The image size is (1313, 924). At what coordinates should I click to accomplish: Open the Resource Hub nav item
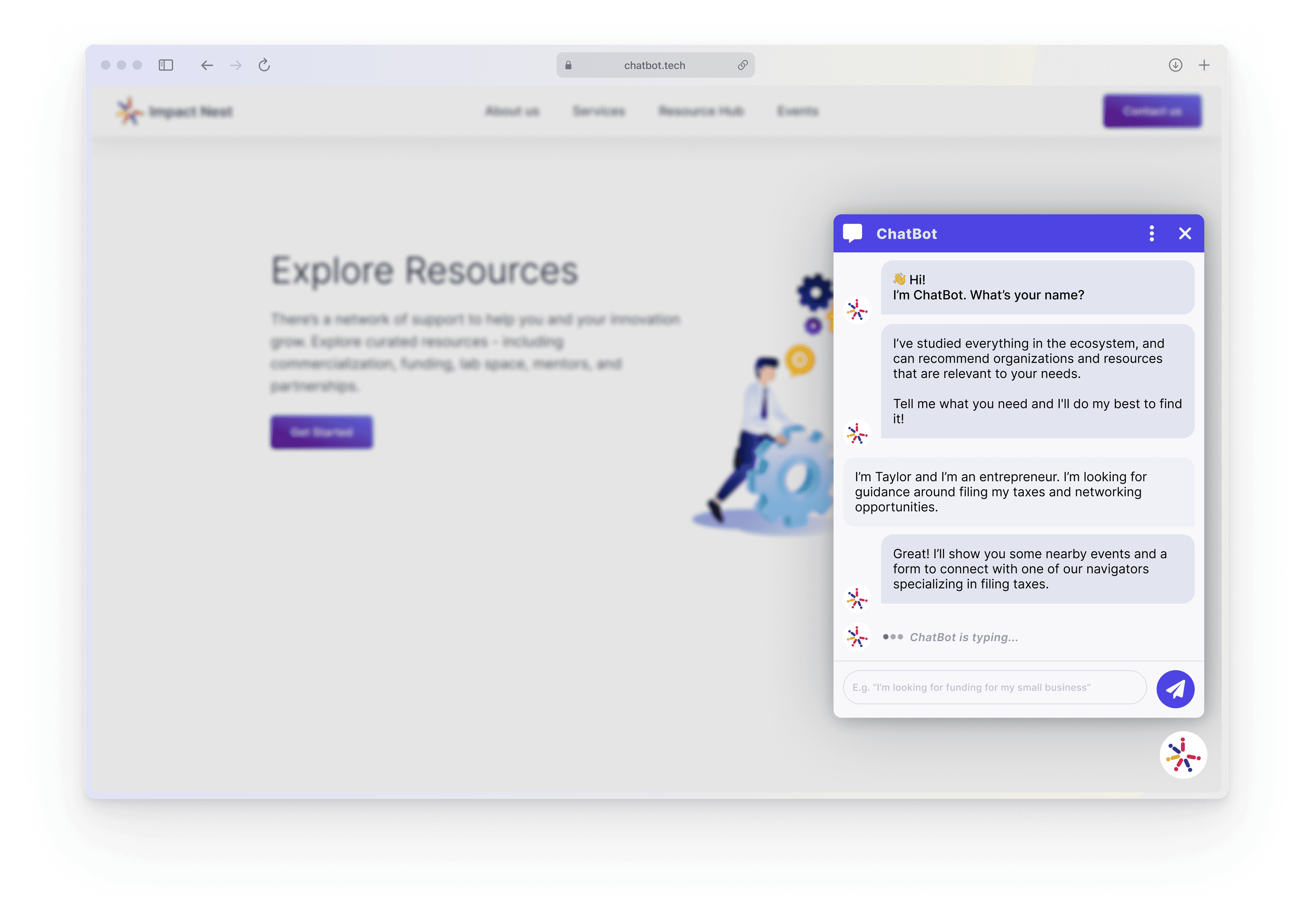tap(701, 111)
